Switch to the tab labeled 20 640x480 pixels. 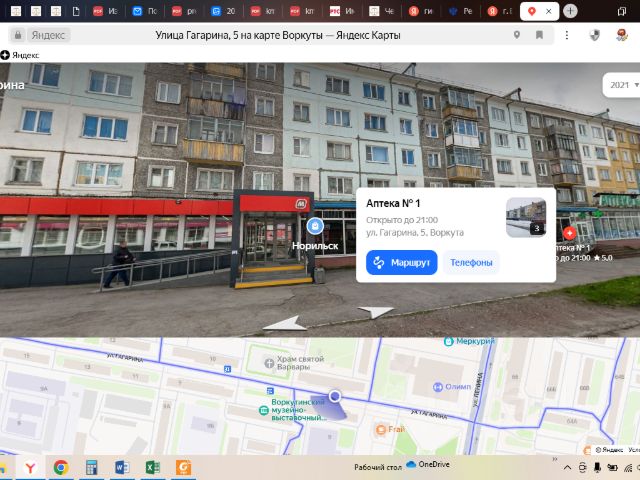224,11
